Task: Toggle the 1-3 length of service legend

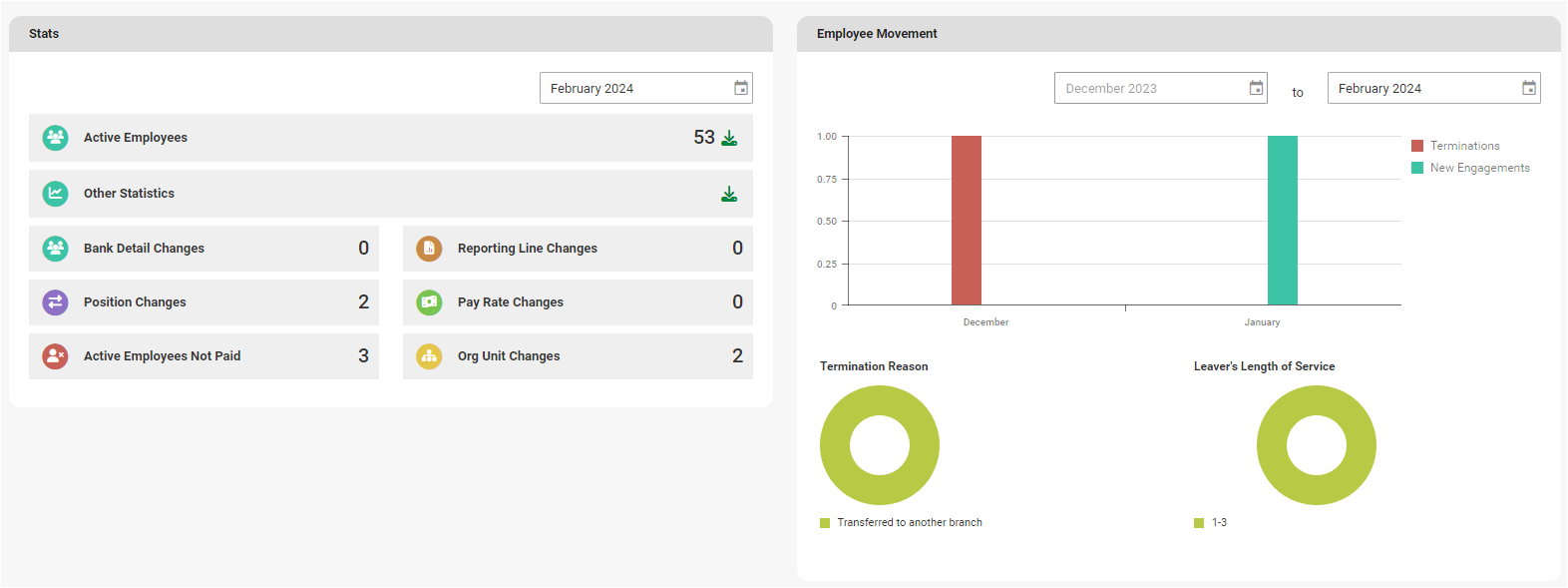Action: [x=1218, y=522]
